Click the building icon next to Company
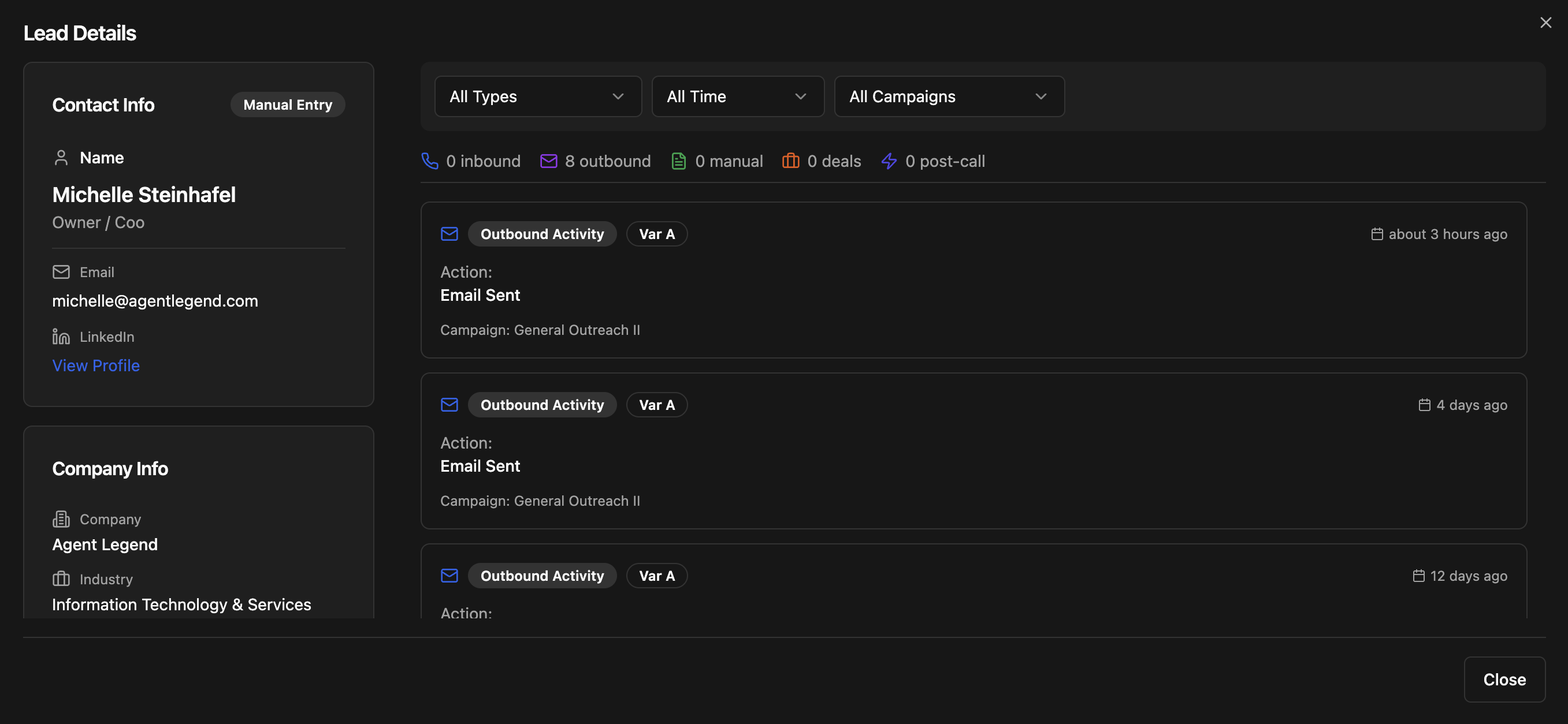 [x=61, y=519]
